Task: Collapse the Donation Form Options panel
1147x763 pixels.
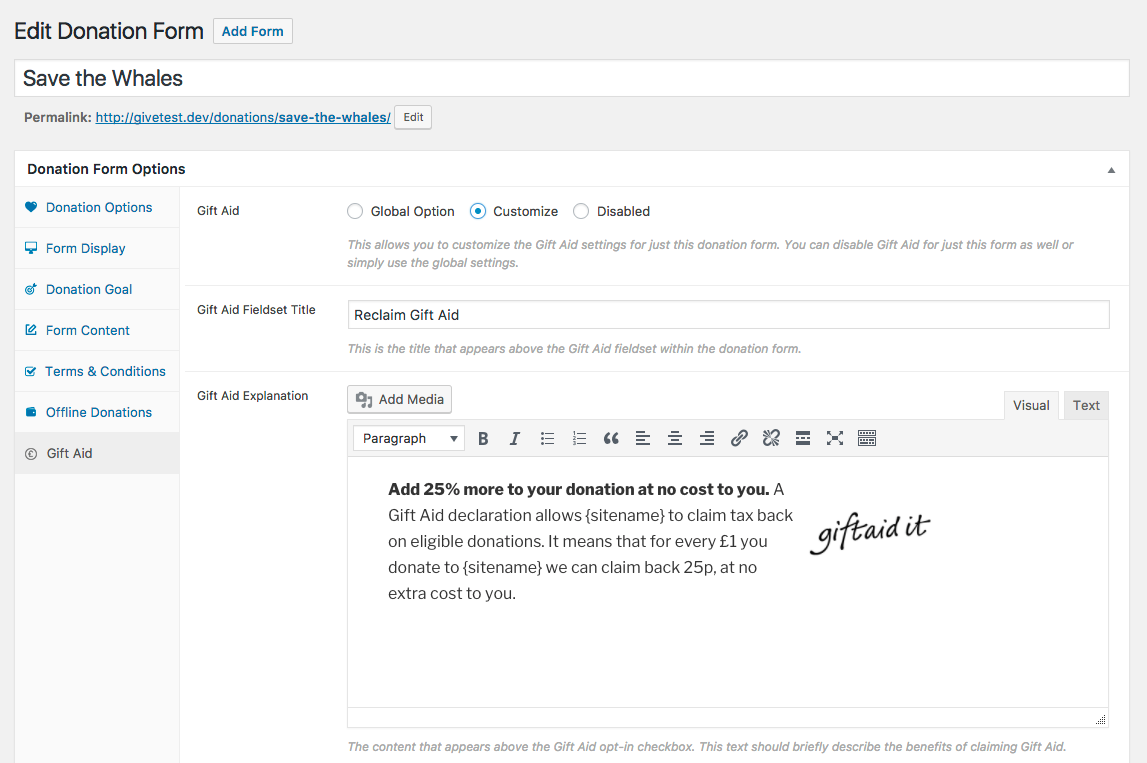Action: pyautogui.click(x=1111, y=170)
